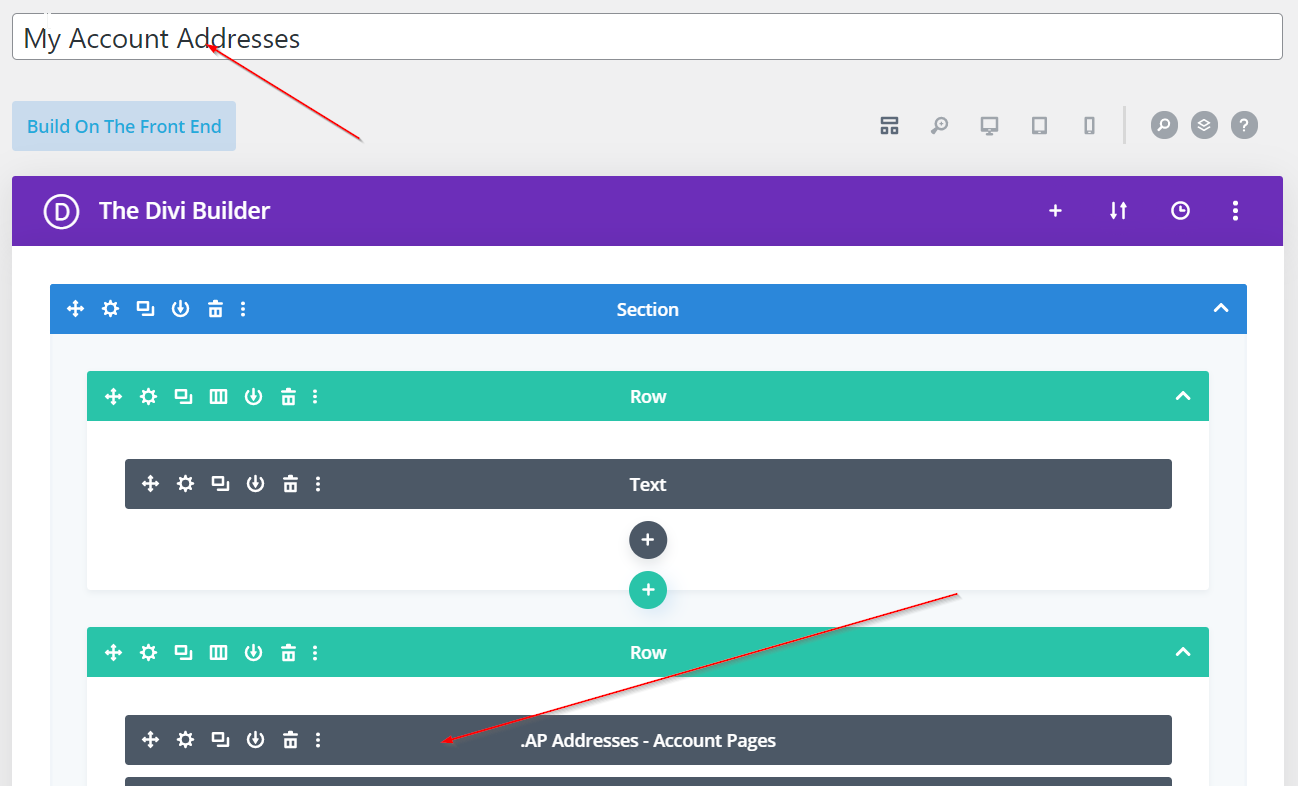Open portability import/export arrows icon
The width and height of the screenshot is (1298, 786).
click(x=1118, y=210)
